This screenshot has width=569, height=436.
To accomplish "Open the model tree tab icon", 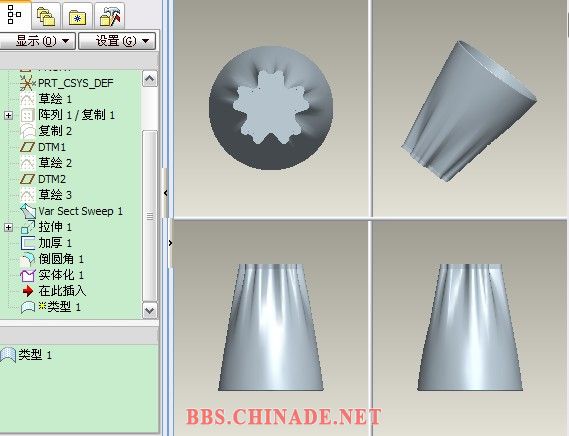I will point(14,15).
